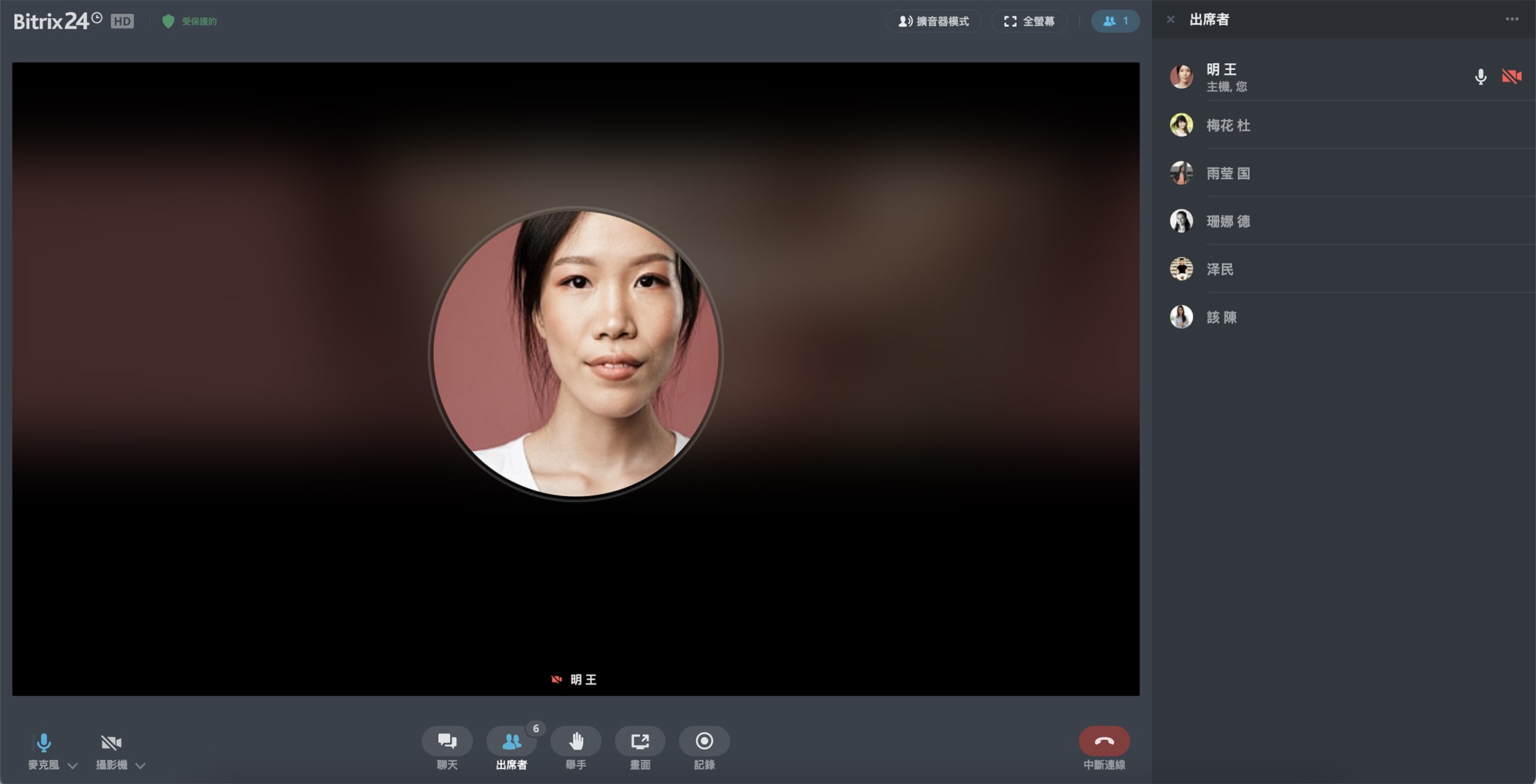Click 珊娜 德 avatar thumbnail
The height and width of the screenshot is (784, 1536).
(1182, 221)
